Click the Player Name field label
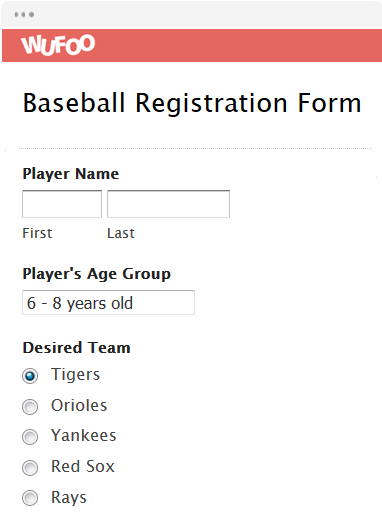Viewport: 382px width, 527px height. pyautogui.click(x=71, y=174)
